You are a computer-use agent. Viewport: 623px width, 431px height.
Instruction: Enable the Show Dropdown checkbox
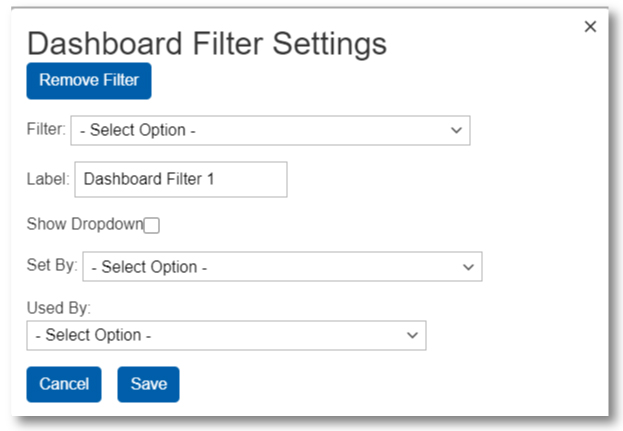point(152,225)
